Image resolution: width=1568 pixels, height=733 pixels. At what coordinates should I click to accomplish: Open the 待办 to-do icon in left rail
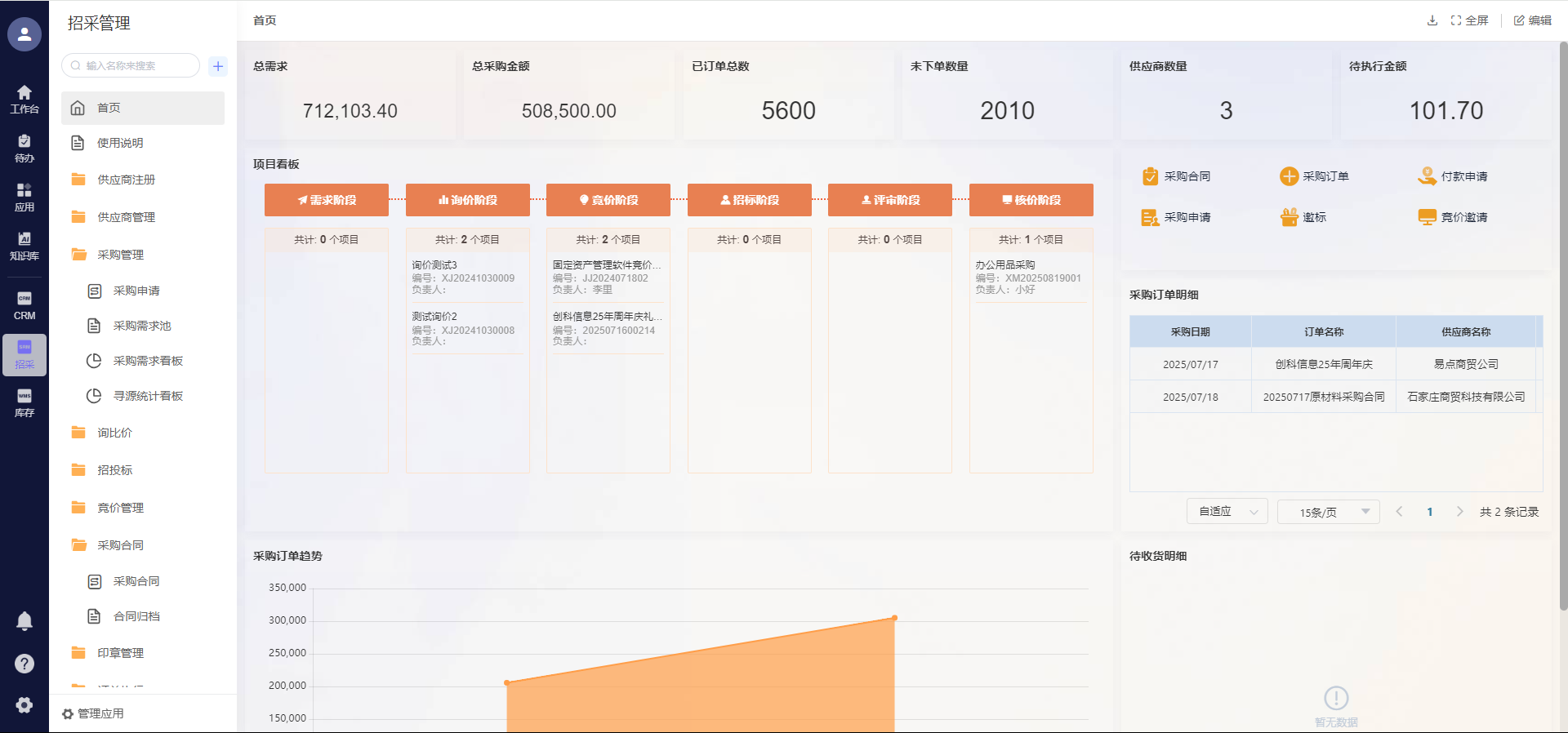[x=24, y=149]
